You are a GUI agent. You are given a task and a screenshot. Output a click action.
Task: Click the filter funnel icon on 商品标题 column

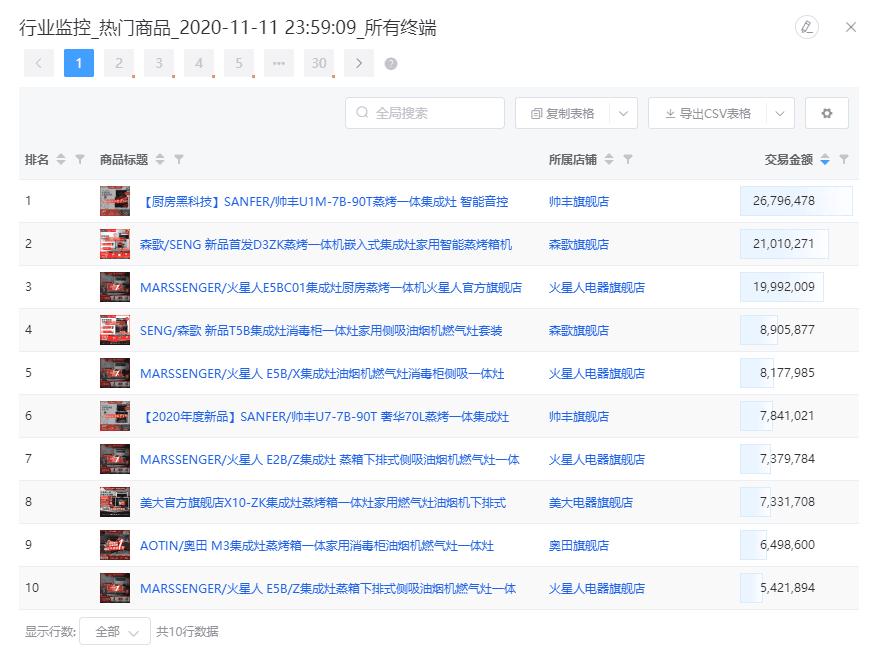click(179, 158)
